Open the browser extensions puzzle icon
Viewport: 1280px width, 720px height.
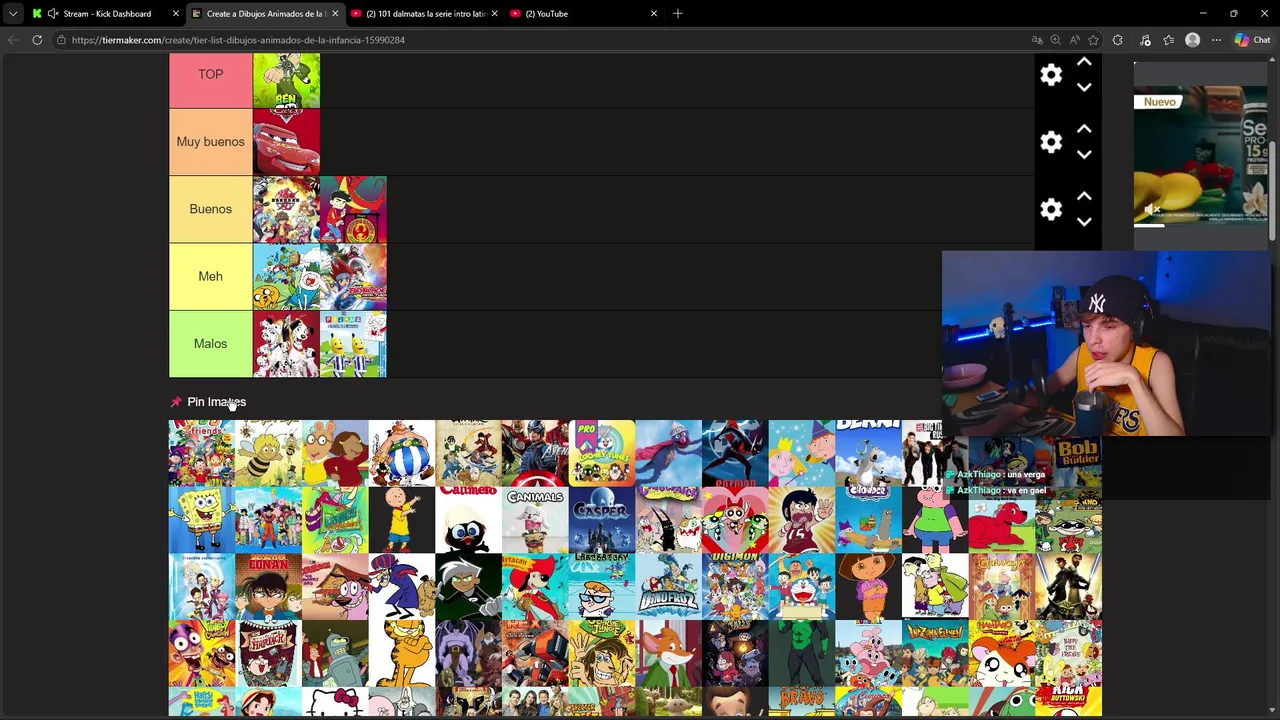coord(1118,40)
